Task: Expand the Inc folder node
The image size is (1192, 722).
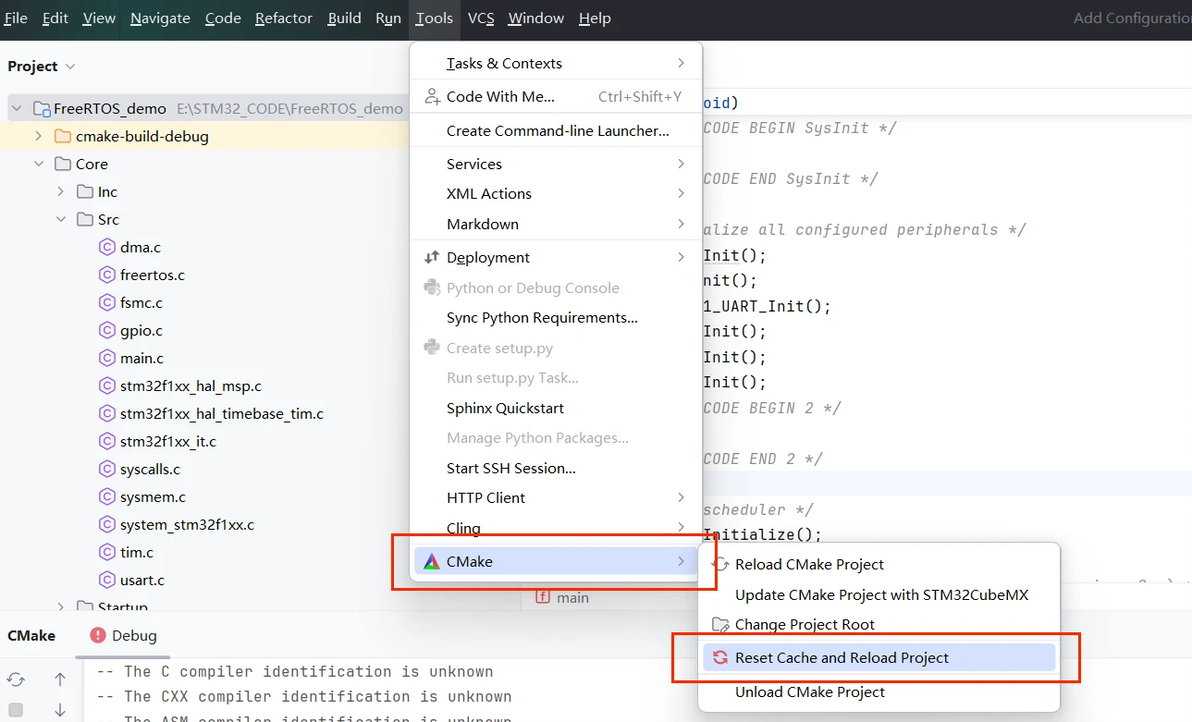Action: click(61, 192)
